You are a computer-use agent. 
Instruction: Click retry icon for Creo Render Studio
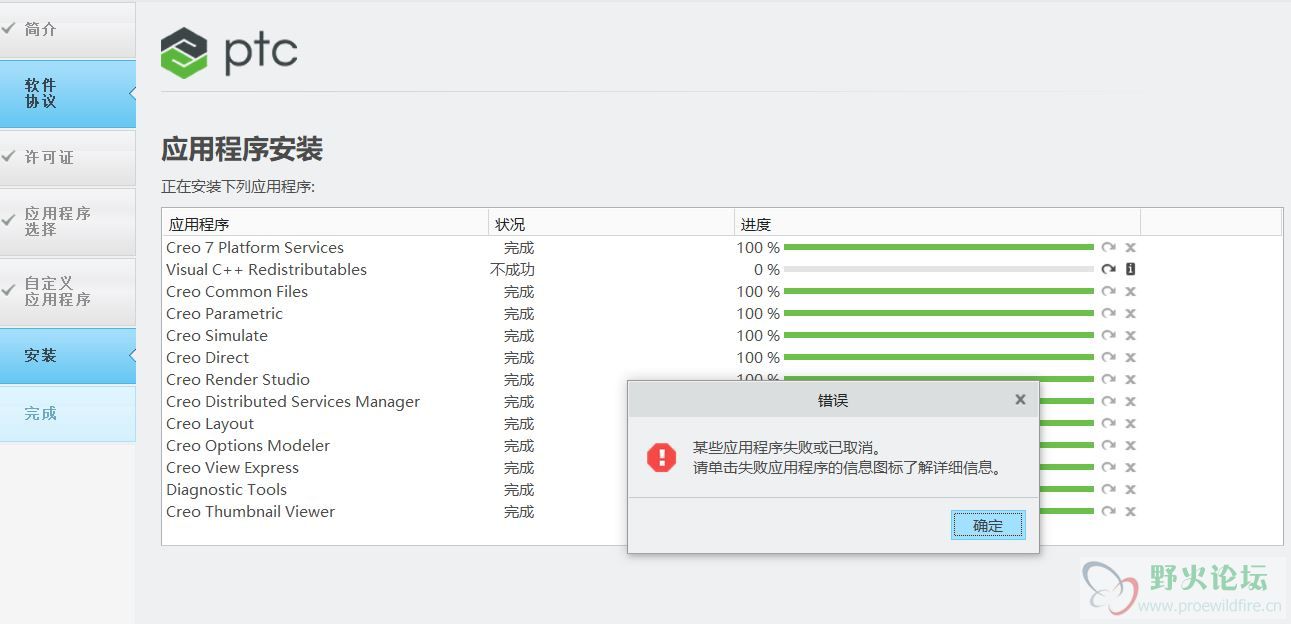(1108, 379)
